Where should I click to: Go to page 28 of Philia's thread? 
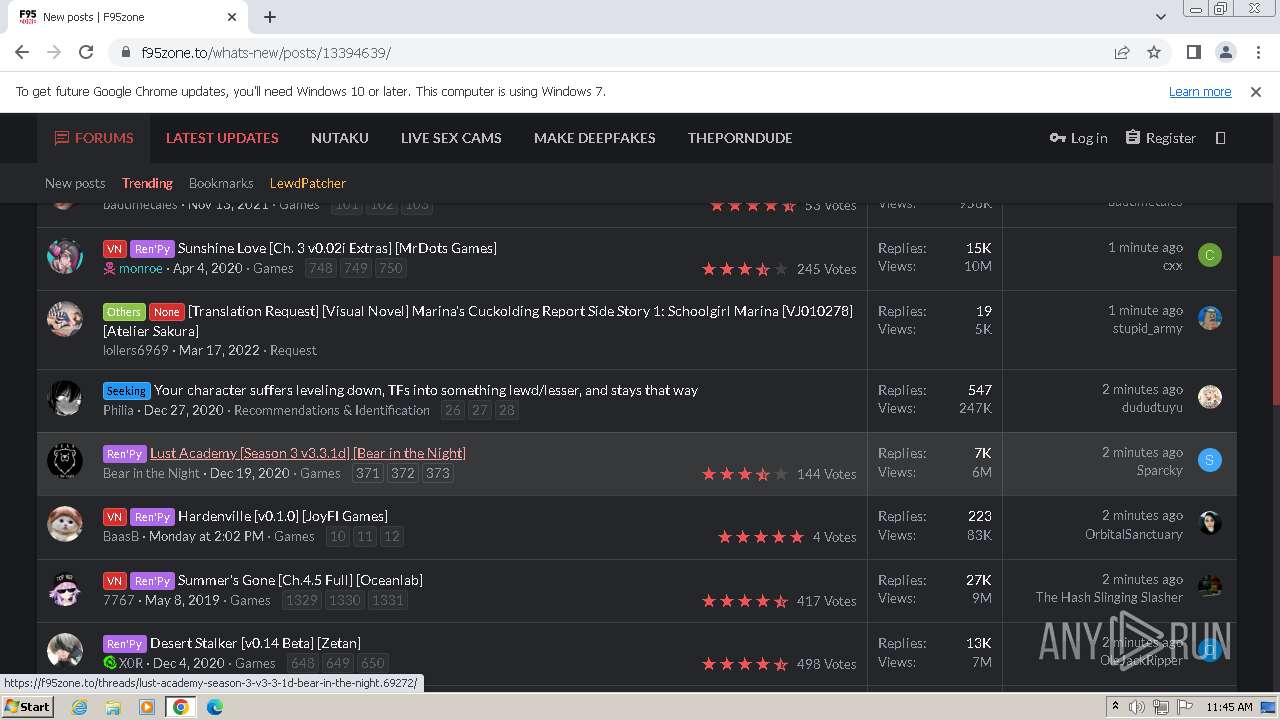[507, 410]
